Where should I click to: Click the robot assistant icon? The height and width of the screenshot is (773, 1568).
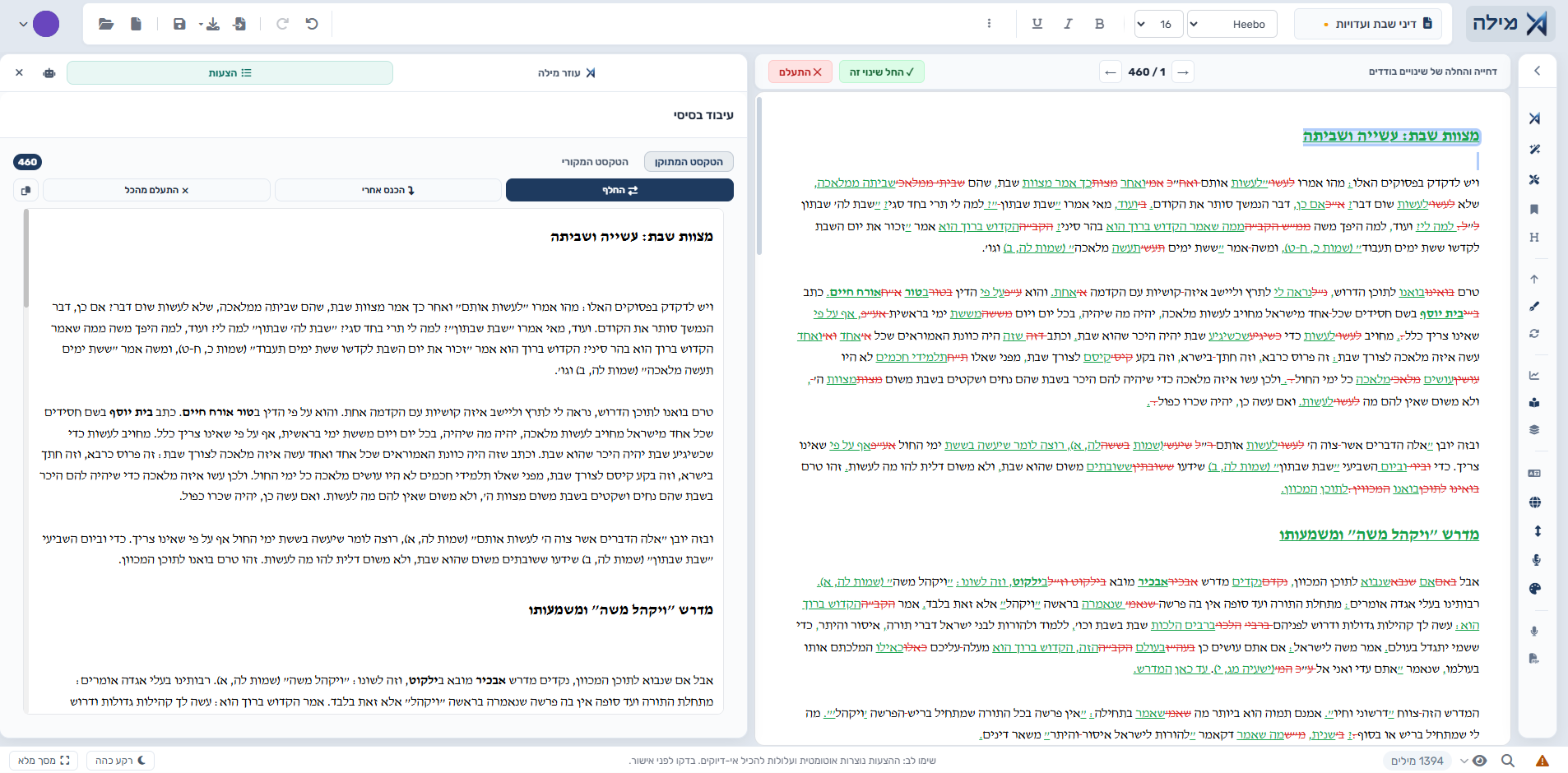(49, 73)
